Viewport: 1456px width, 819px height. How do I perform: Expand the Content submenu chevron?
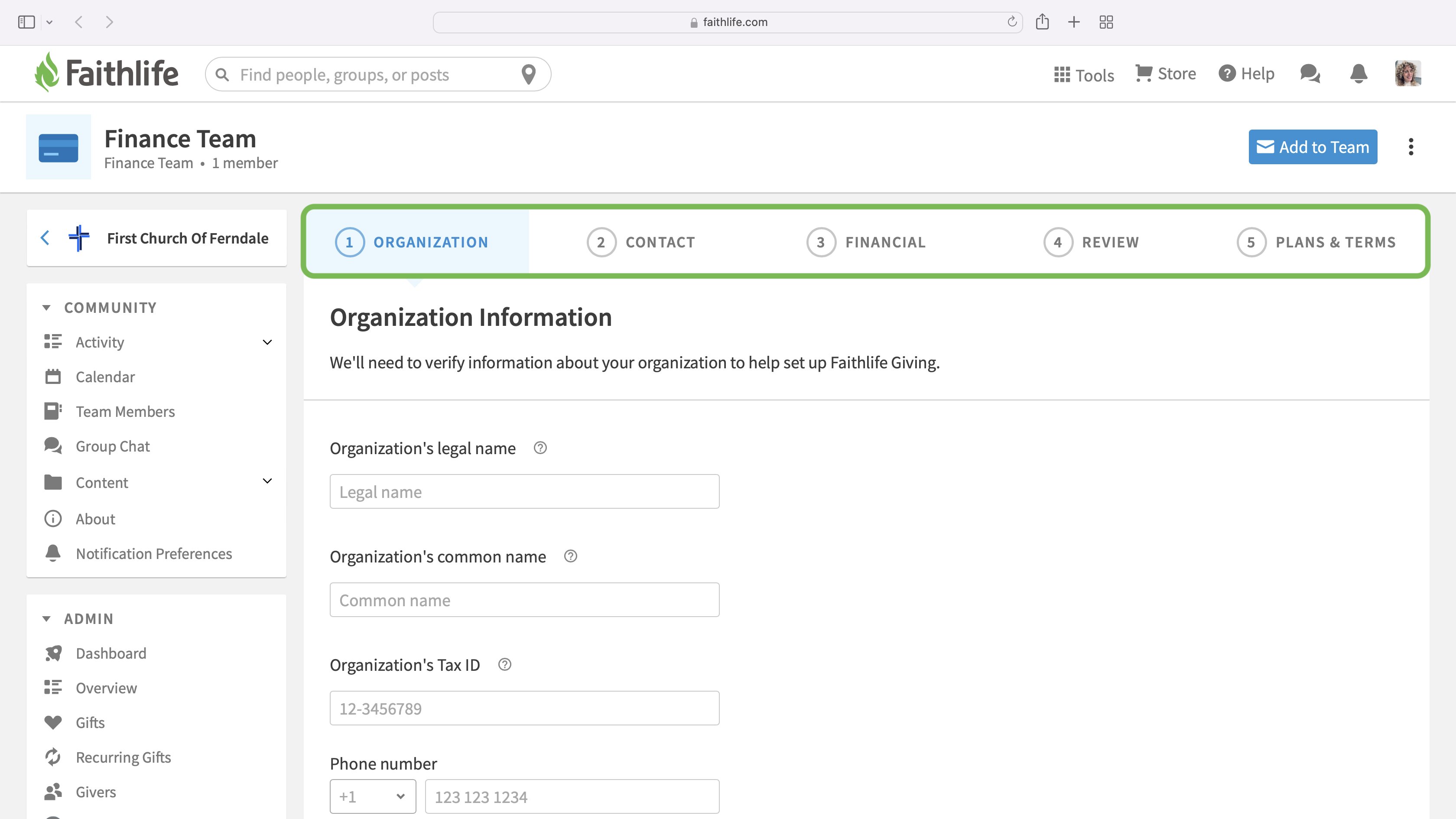pos(267,481)
